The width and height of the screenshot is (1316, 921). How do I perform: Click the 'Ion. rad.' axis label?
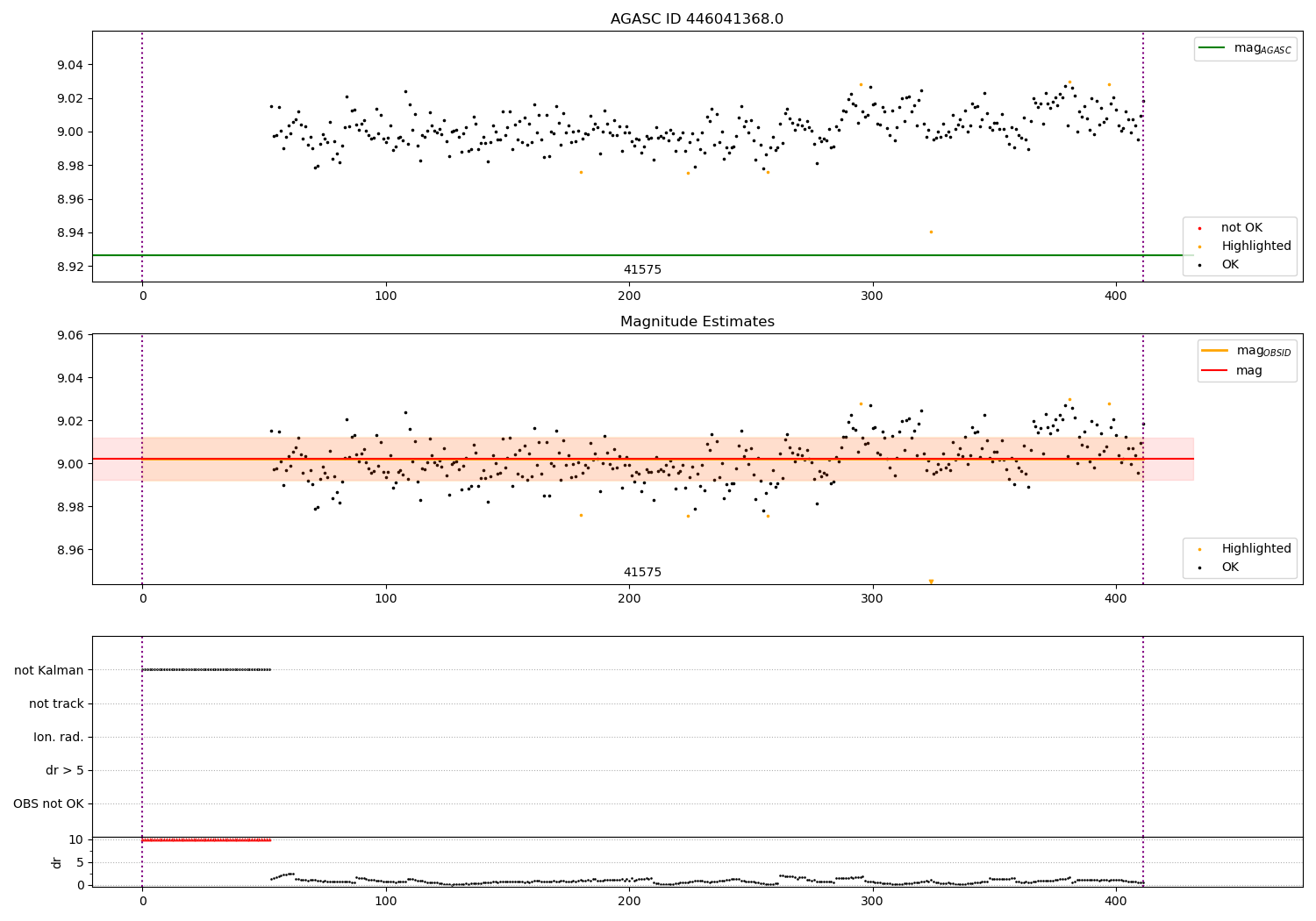[x=59, y=738]
